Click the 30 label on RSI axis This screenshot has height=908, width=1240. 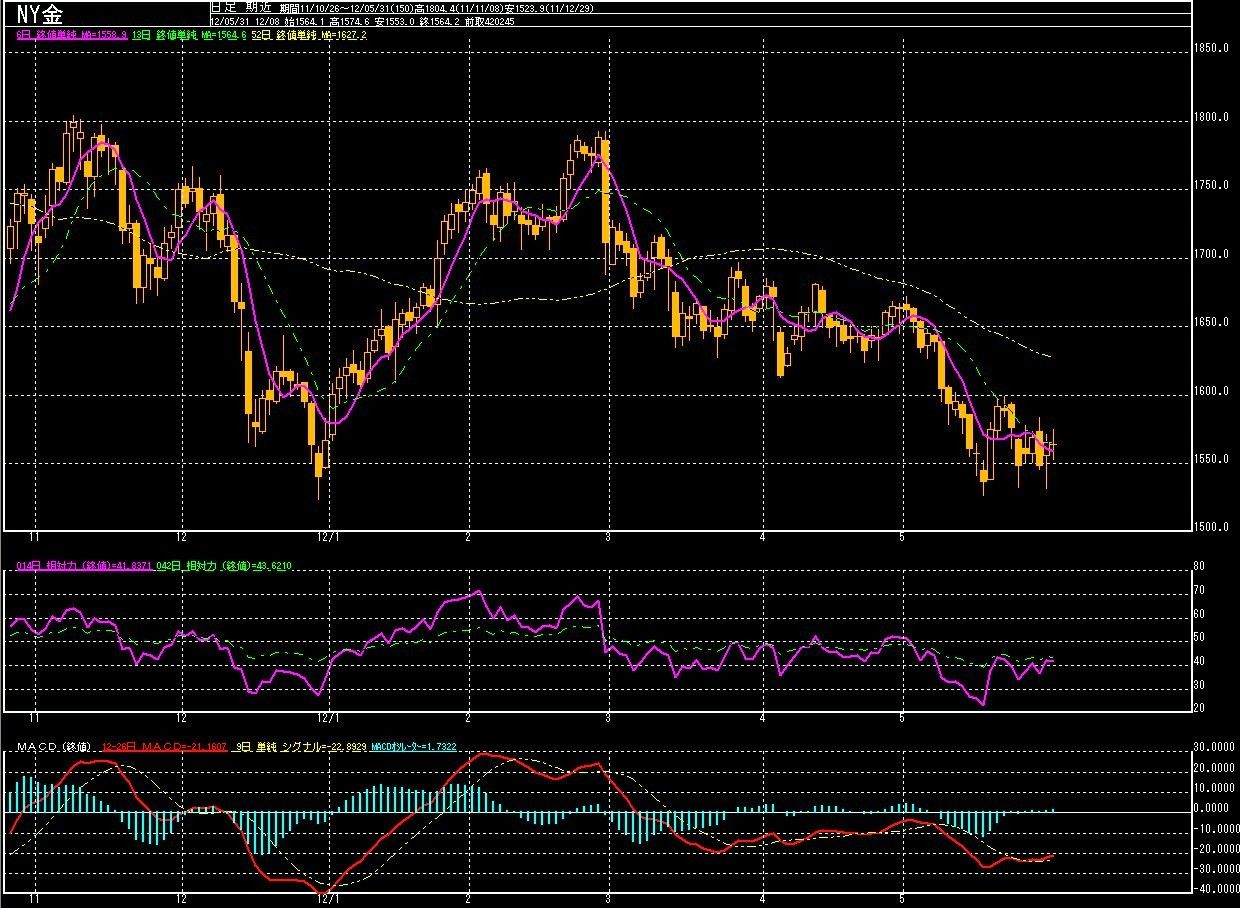[x=1200, y=685]
